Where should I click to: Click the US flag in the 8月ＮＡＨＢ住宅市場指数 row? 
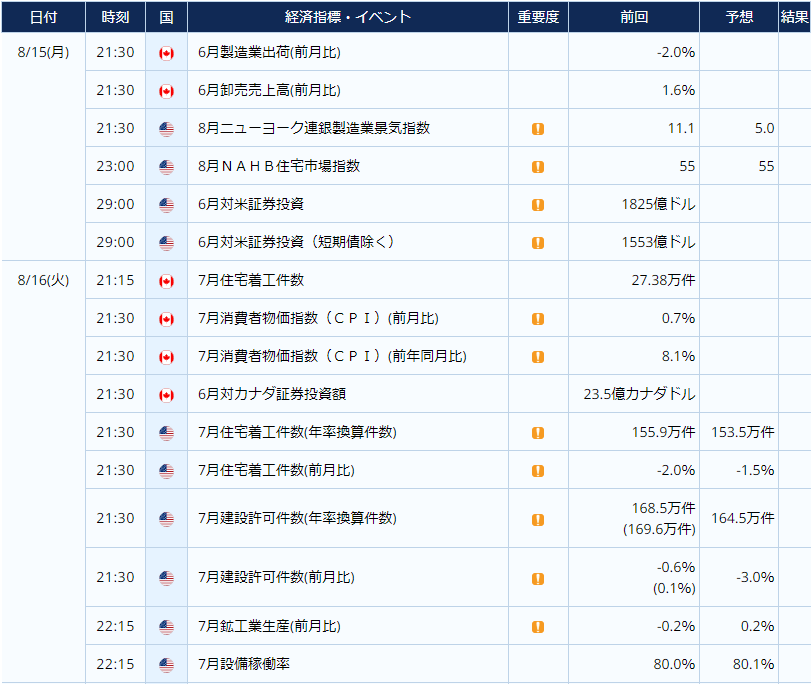tap(166, 167)
